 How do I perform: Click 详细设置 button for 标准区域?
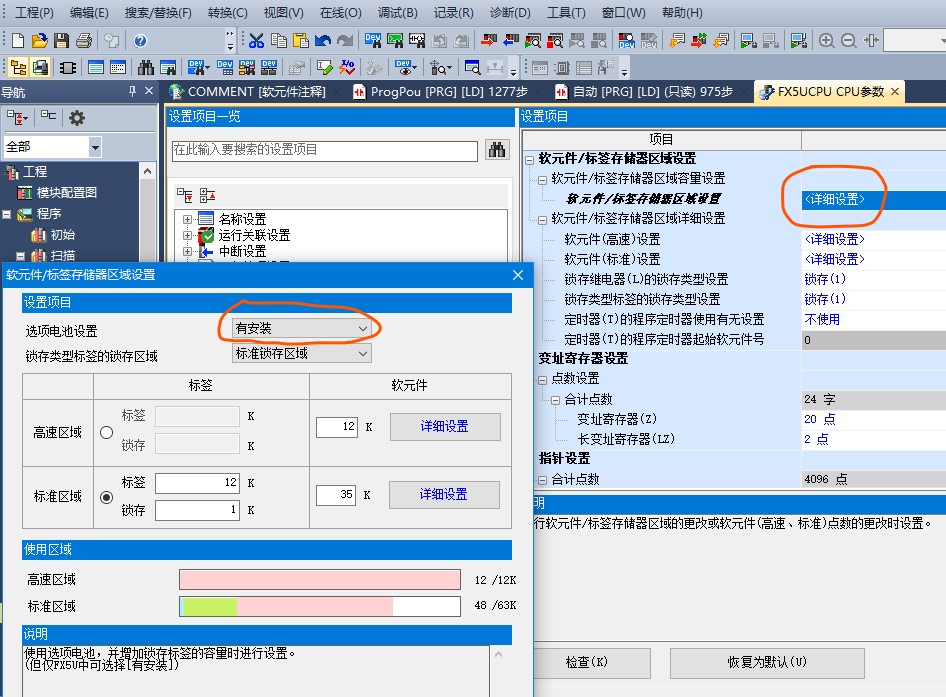point(444,494)
